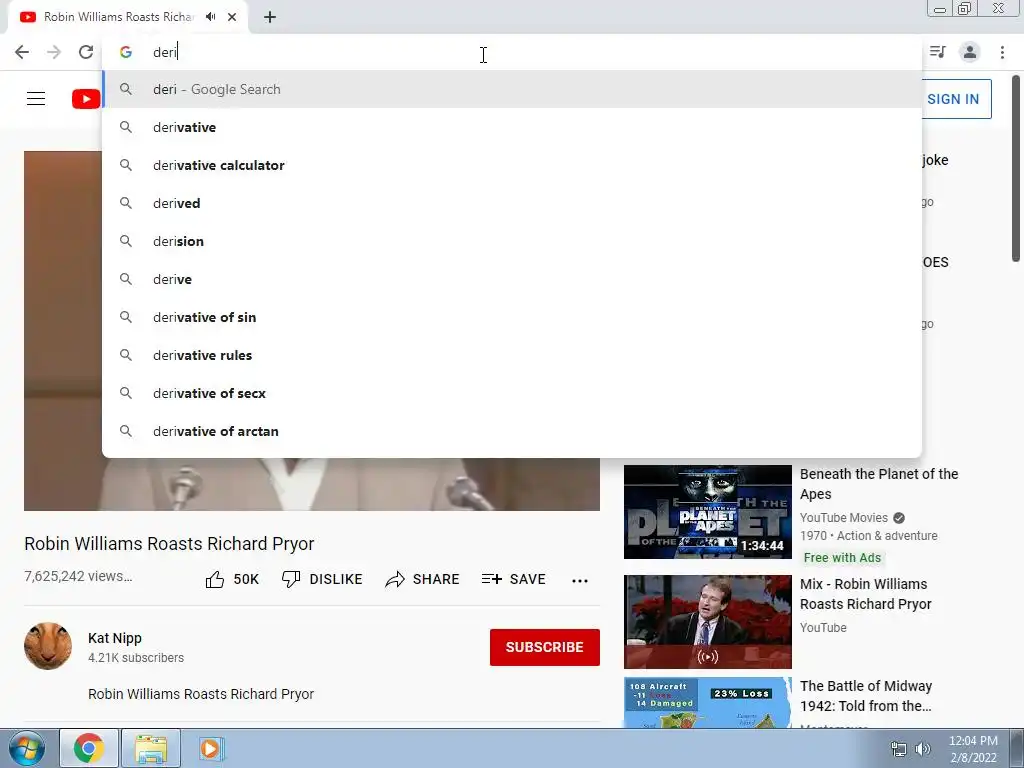Click the Chrome icon in the taskbar
Image resolution: width=1024 pixels, height=768 pixels.
coord(89,748)
